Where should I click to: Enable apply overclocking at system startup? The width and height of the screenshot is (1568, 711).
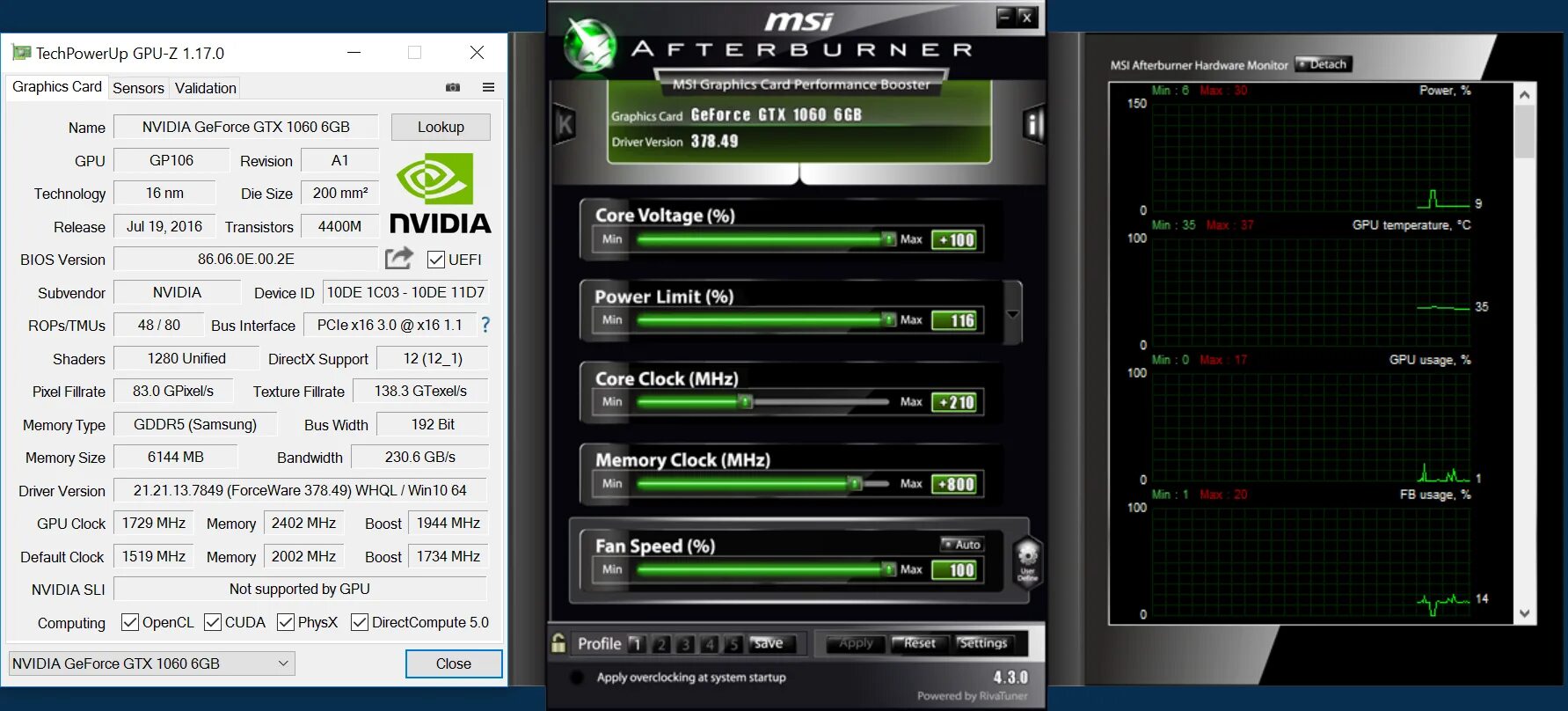[x=577, y=678]
